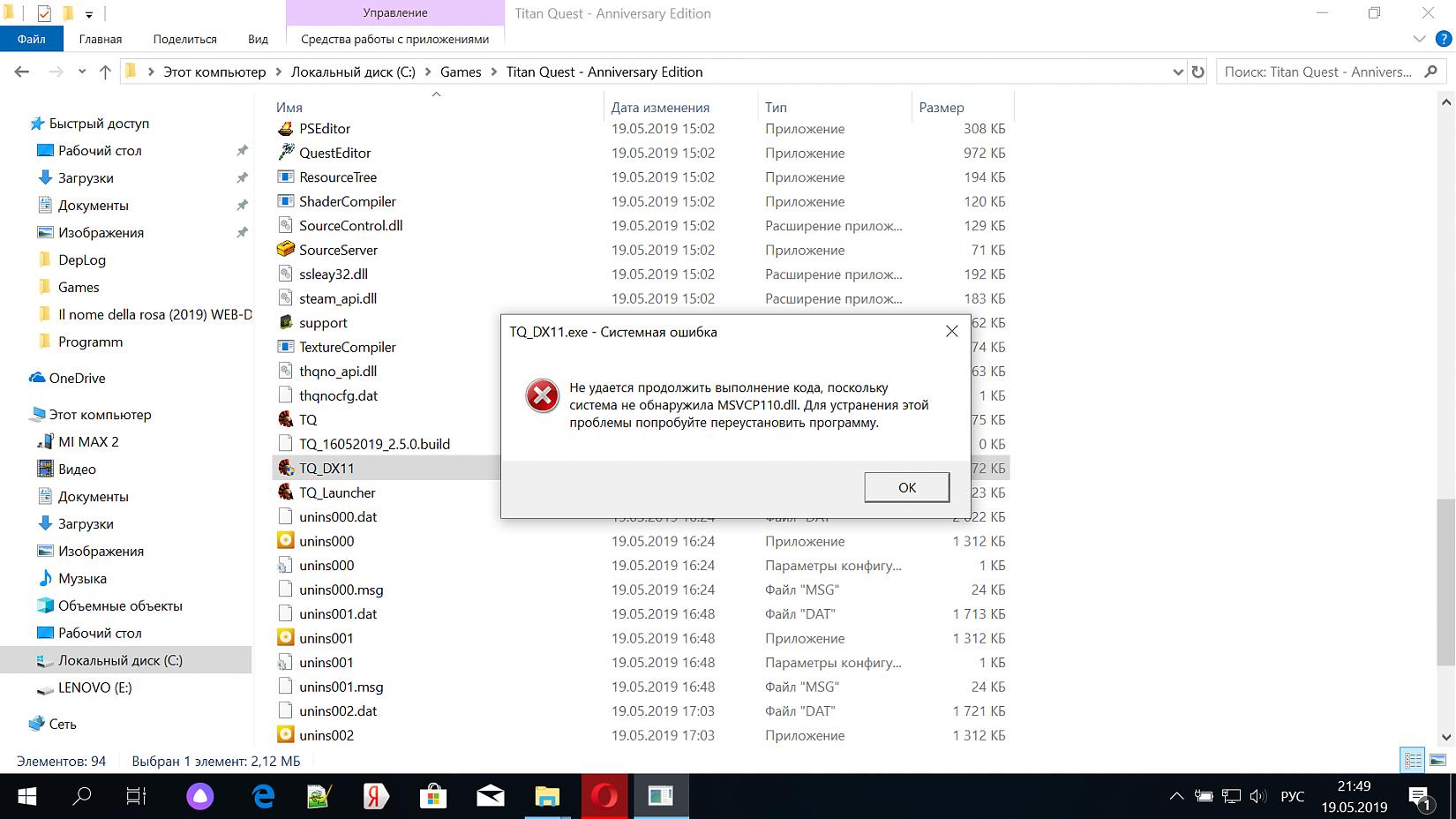The width and height of the screenshot is (1456, 819).
Task: Select OneDrive in navigation pane
Action: click(77, 379)
